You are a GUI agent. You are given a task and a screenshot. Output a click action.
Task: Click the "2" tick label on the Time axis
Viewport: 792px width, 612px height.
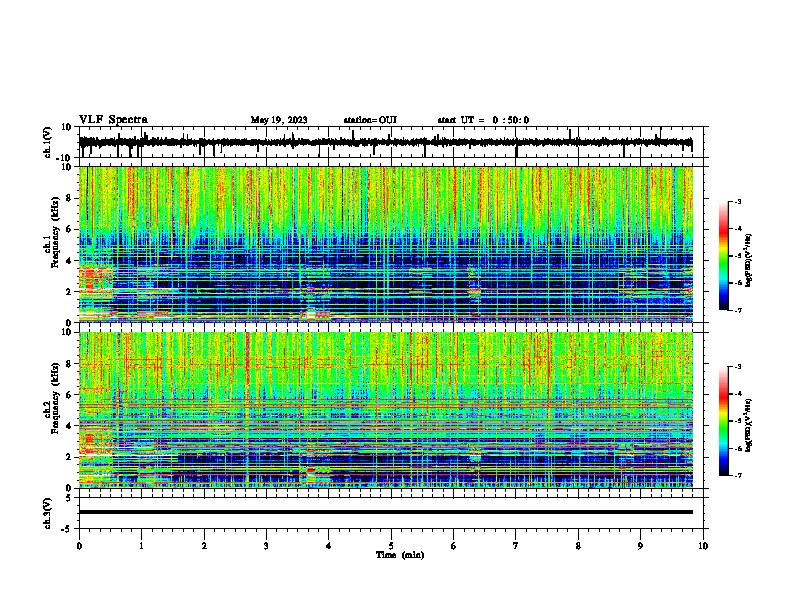pos(204,546)
